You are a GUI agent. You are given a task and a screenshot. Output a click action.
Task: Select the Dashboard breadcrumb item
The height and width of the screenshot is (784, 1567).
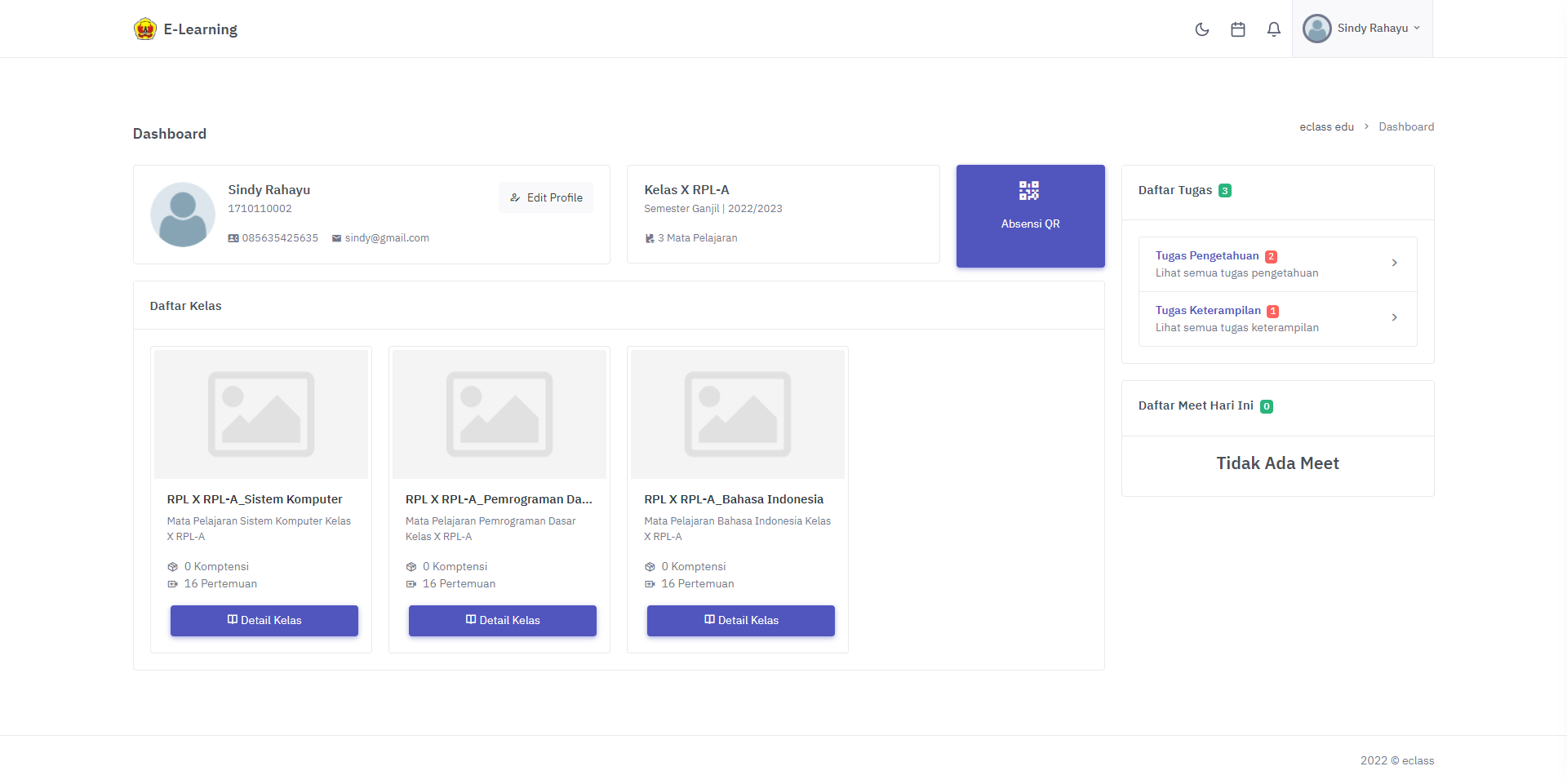(x=1406, y=126)
